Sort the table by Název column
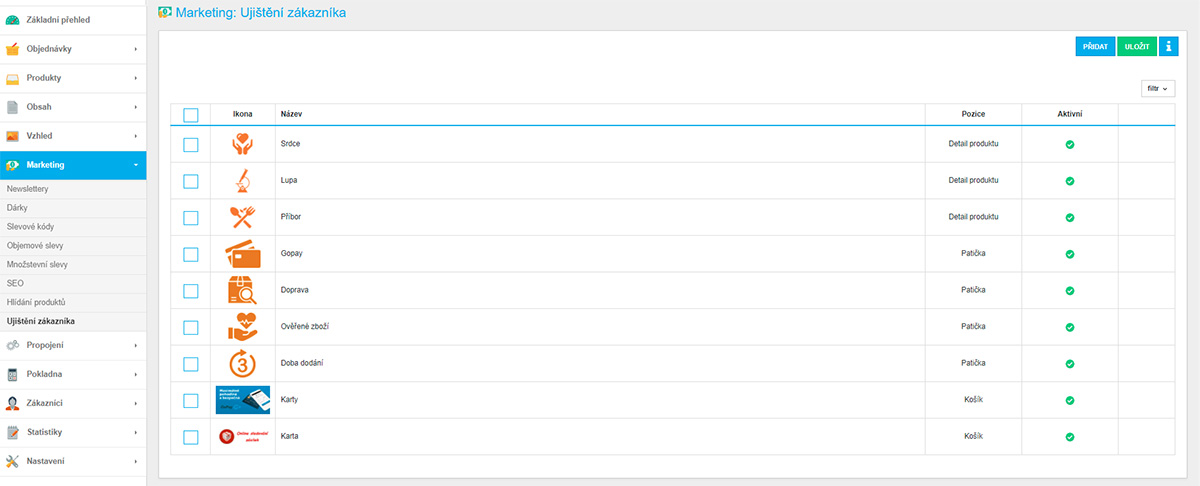 point(292,114)
